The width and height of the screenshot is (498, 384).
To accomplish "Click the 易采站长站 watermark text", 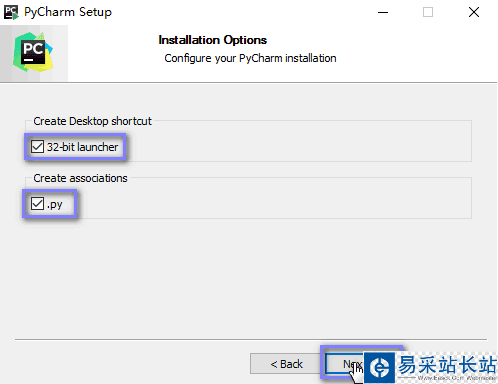I will (x=447, y=364).
